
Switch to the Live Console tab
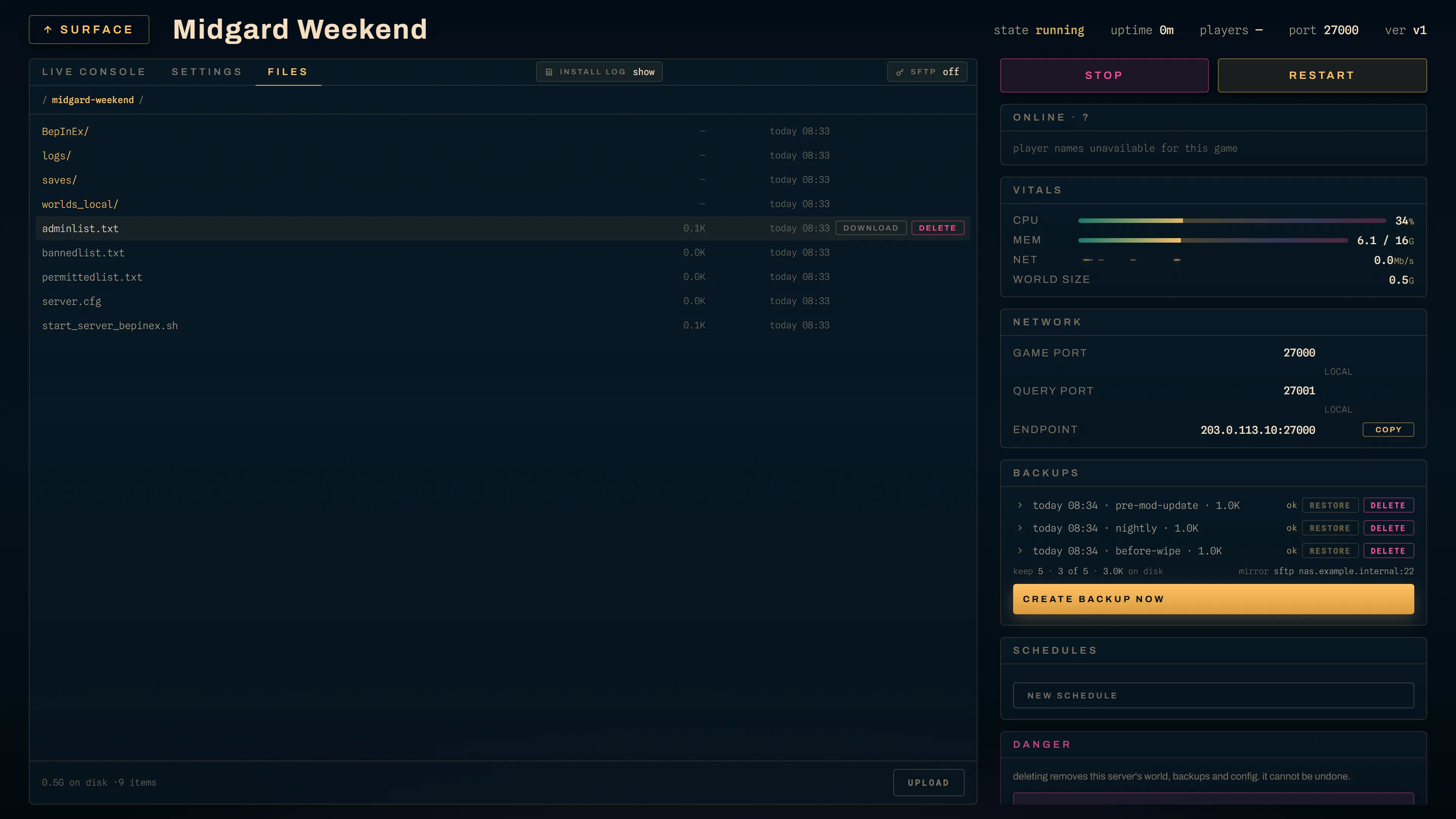coord(94,72)
